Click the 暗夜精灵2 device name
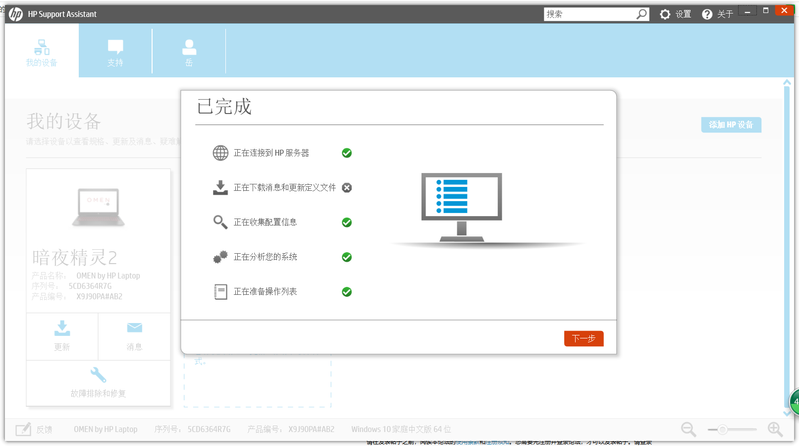799x446 pixels. (74, 257)
